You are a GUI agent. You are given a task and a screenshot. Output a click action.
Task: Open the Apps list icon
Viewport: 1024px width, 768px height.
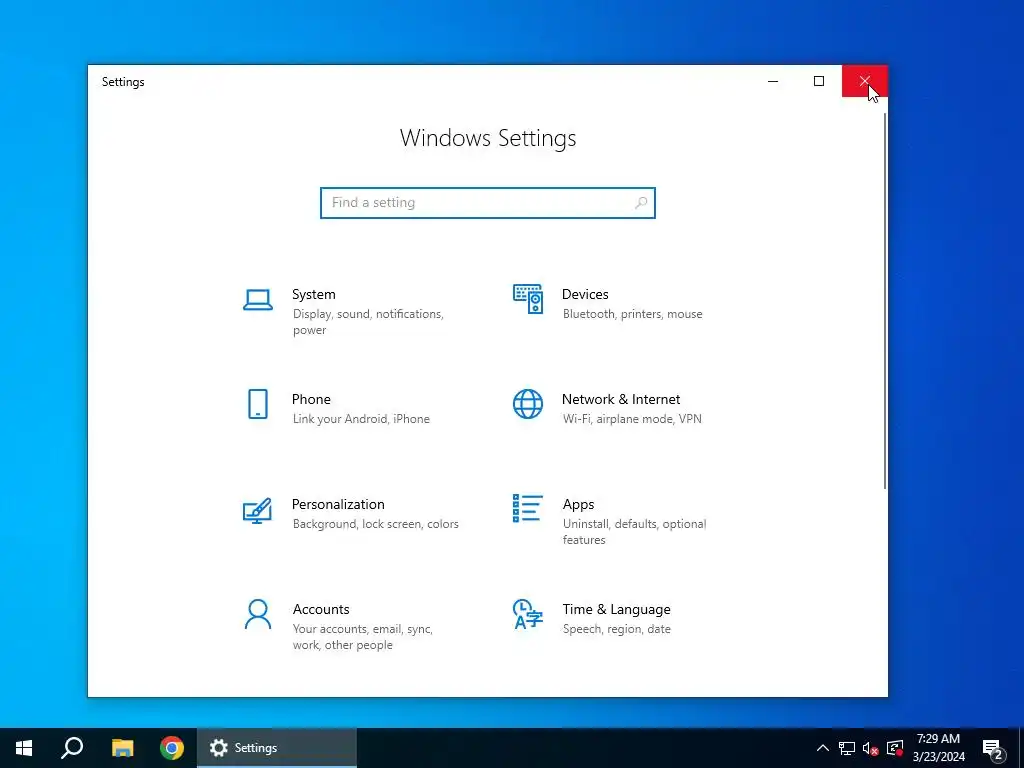[528, 508]
